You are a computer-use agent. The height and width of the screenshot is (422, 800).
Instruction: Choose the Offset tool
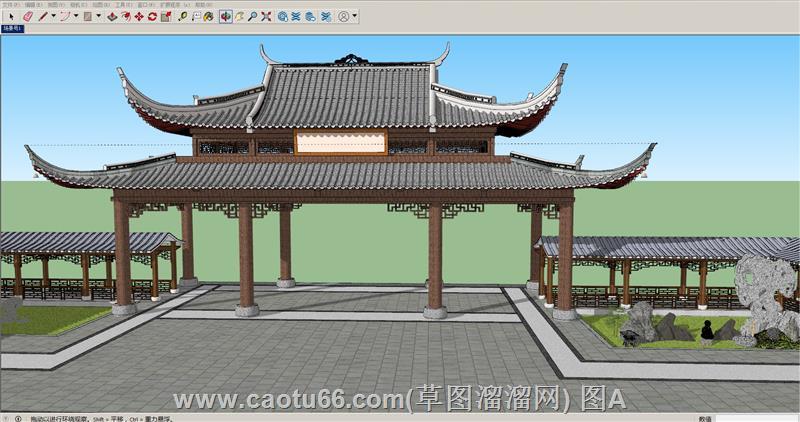tap(126, 16)
